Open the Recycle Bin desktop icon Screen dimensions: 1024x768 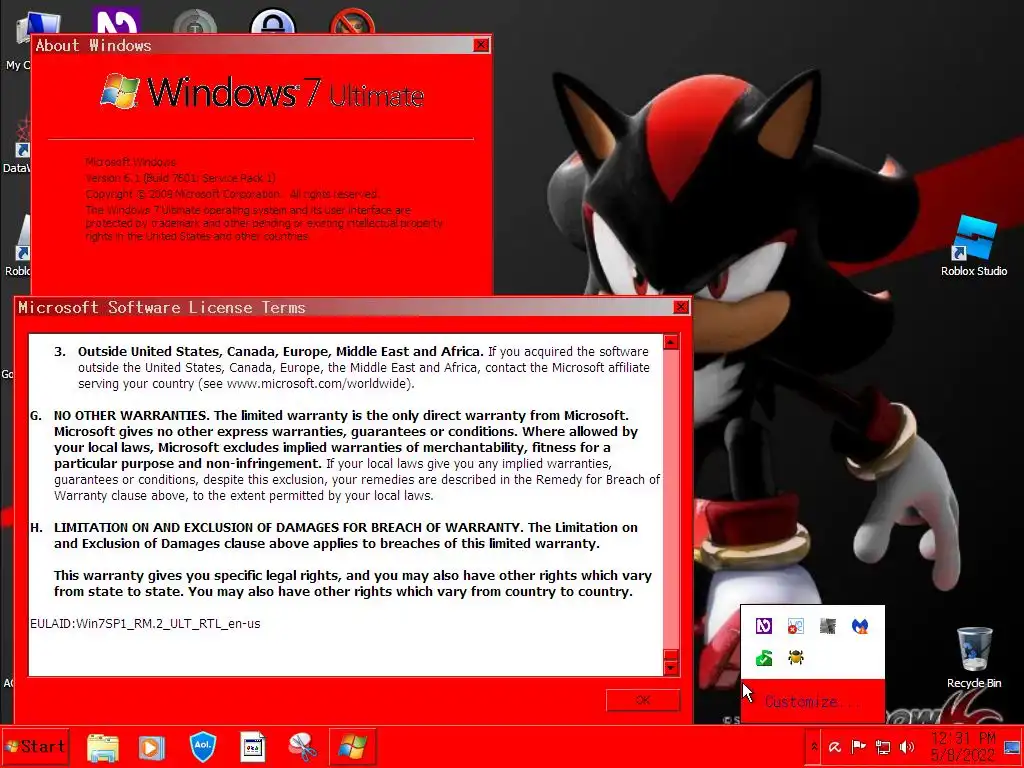click(x=974, y=658)
